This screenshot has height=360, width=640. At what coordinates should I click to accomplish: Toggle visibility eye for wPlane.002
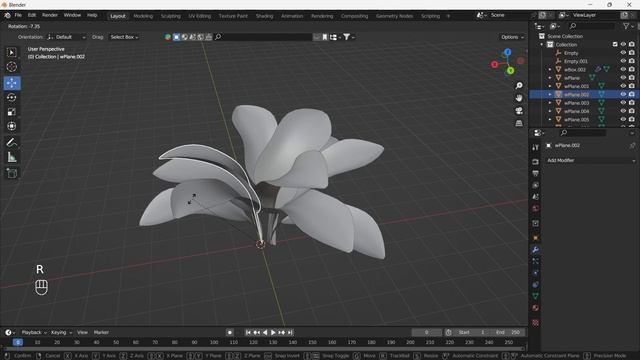coord(623,94)
